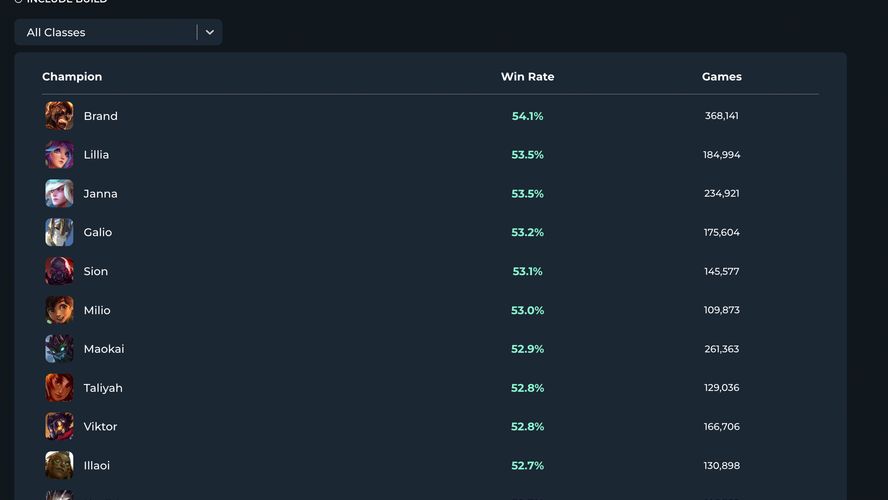The width and height of the screenshot is (888, 500).
Task: Click the chevron arrow beside All Classes
Action: click(210, 32)
